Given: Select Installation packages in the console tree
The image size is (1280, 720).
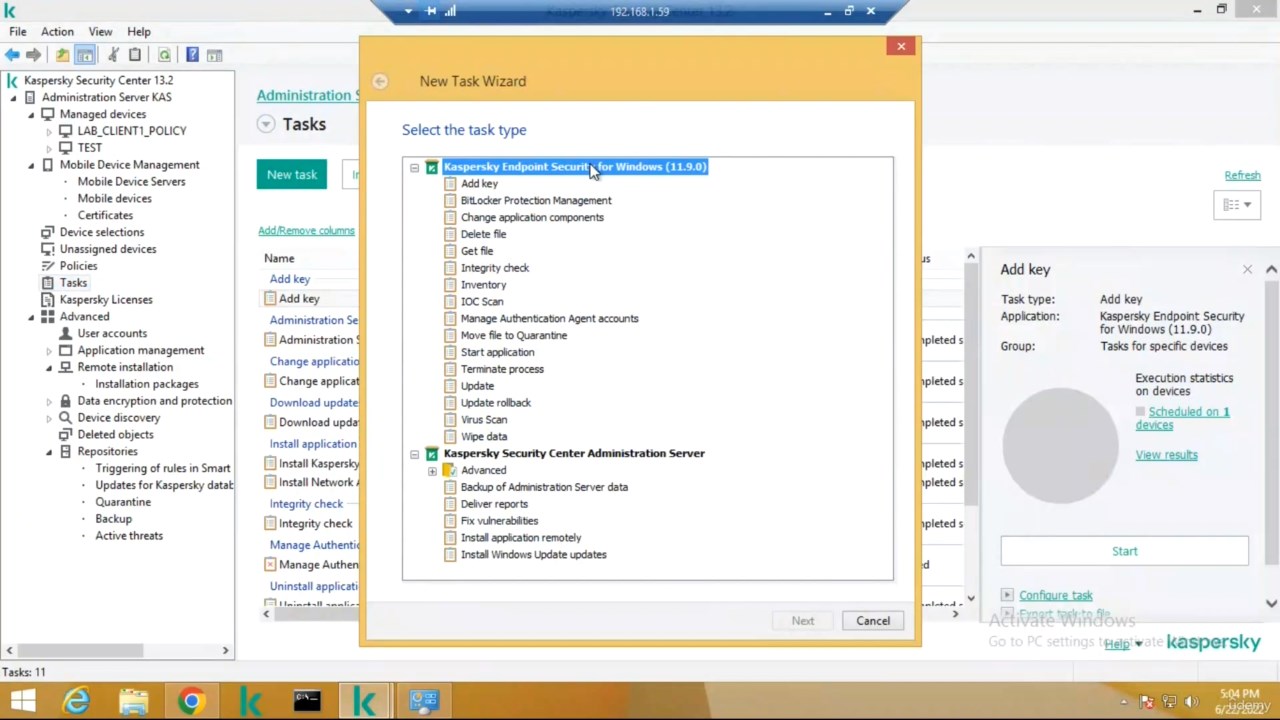Looking at the screenshot, I should coord(147,384).
